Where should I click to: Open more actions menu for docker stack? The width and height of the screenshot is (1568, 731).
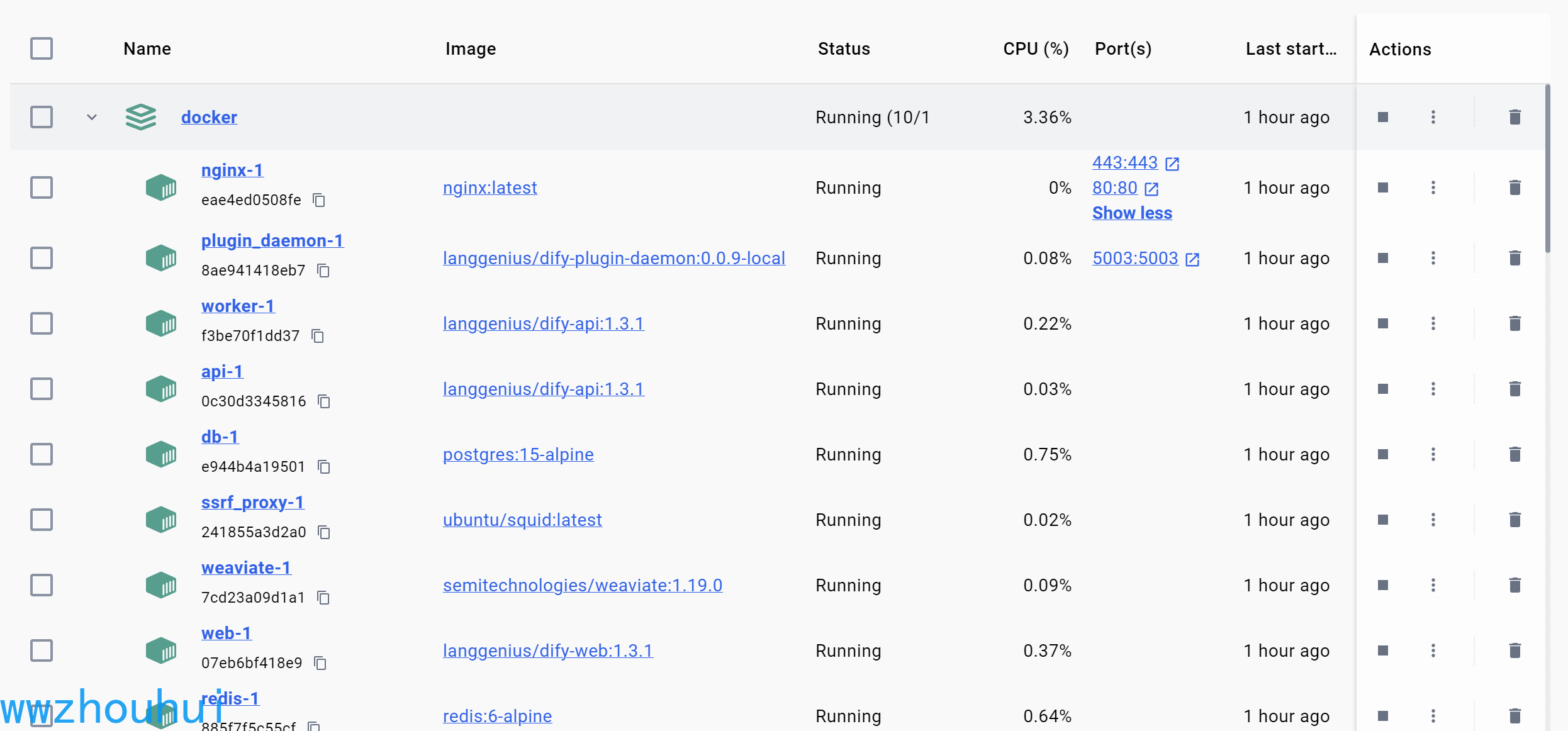click(1433, 117)
